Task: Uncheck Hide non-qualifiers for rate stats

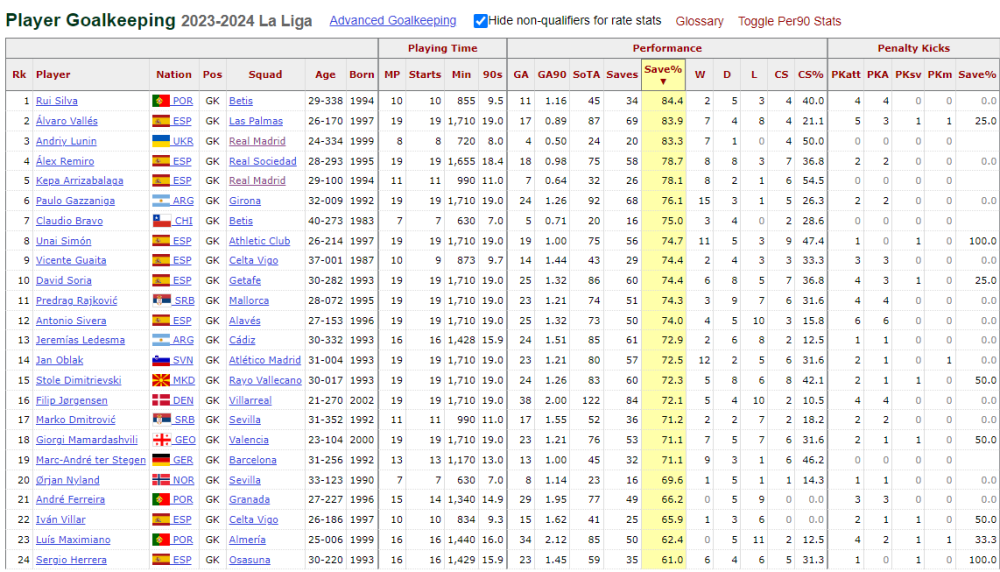Action: [x=480, y=21]
